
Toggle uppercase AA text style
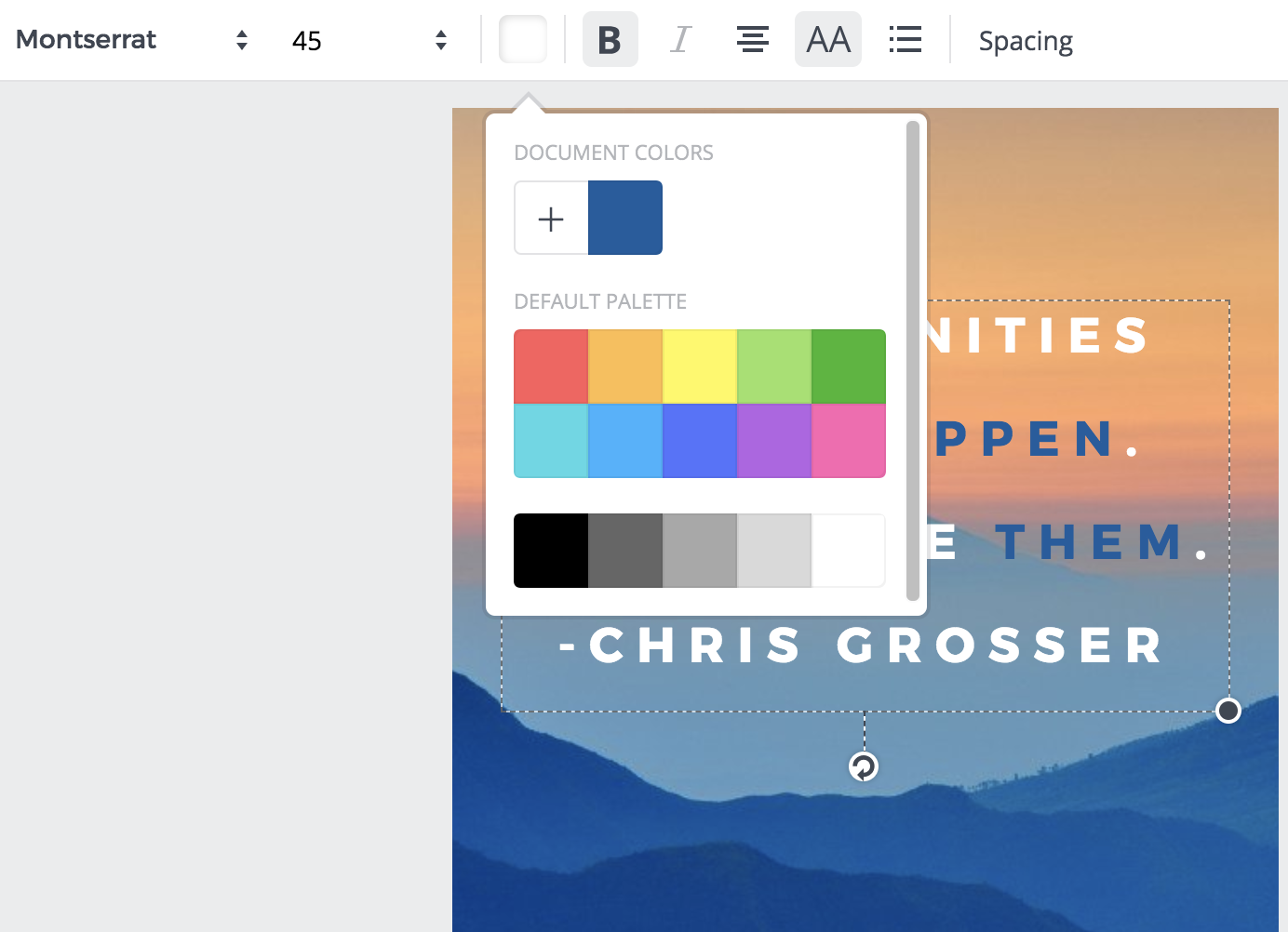(827, 40)
